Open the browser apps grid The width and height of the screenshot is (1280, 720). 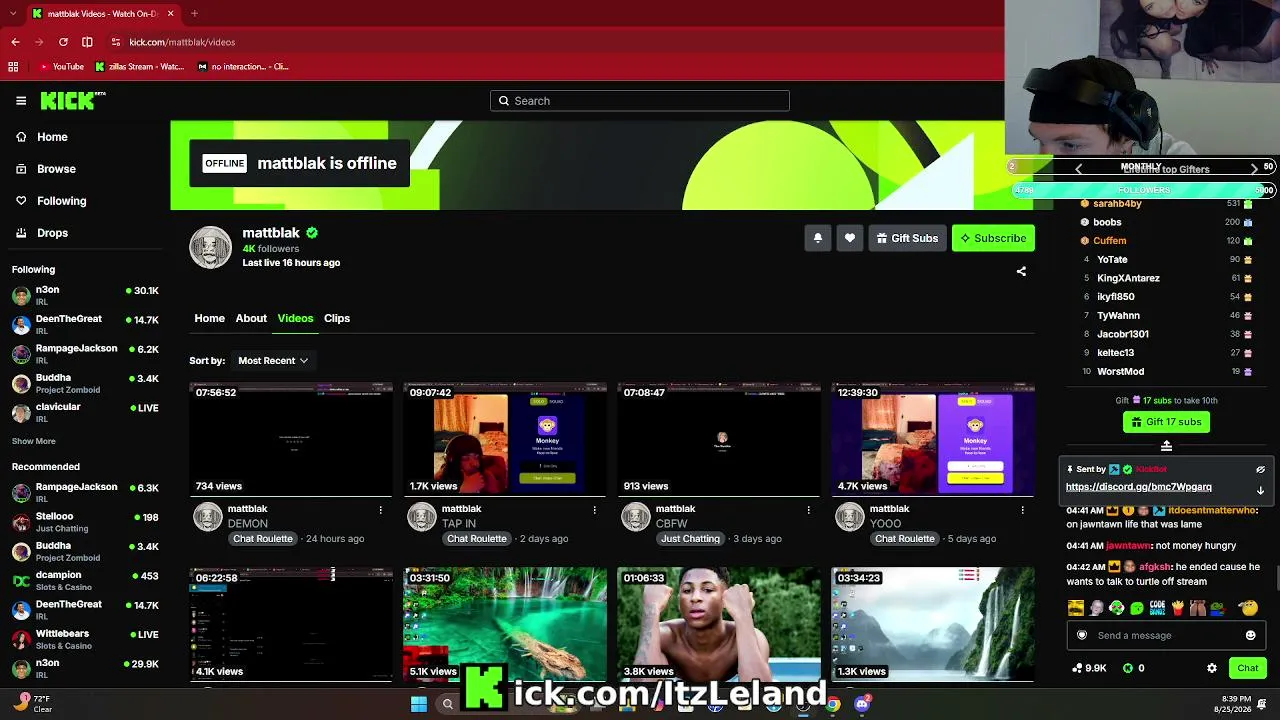(x=13, y=67)
